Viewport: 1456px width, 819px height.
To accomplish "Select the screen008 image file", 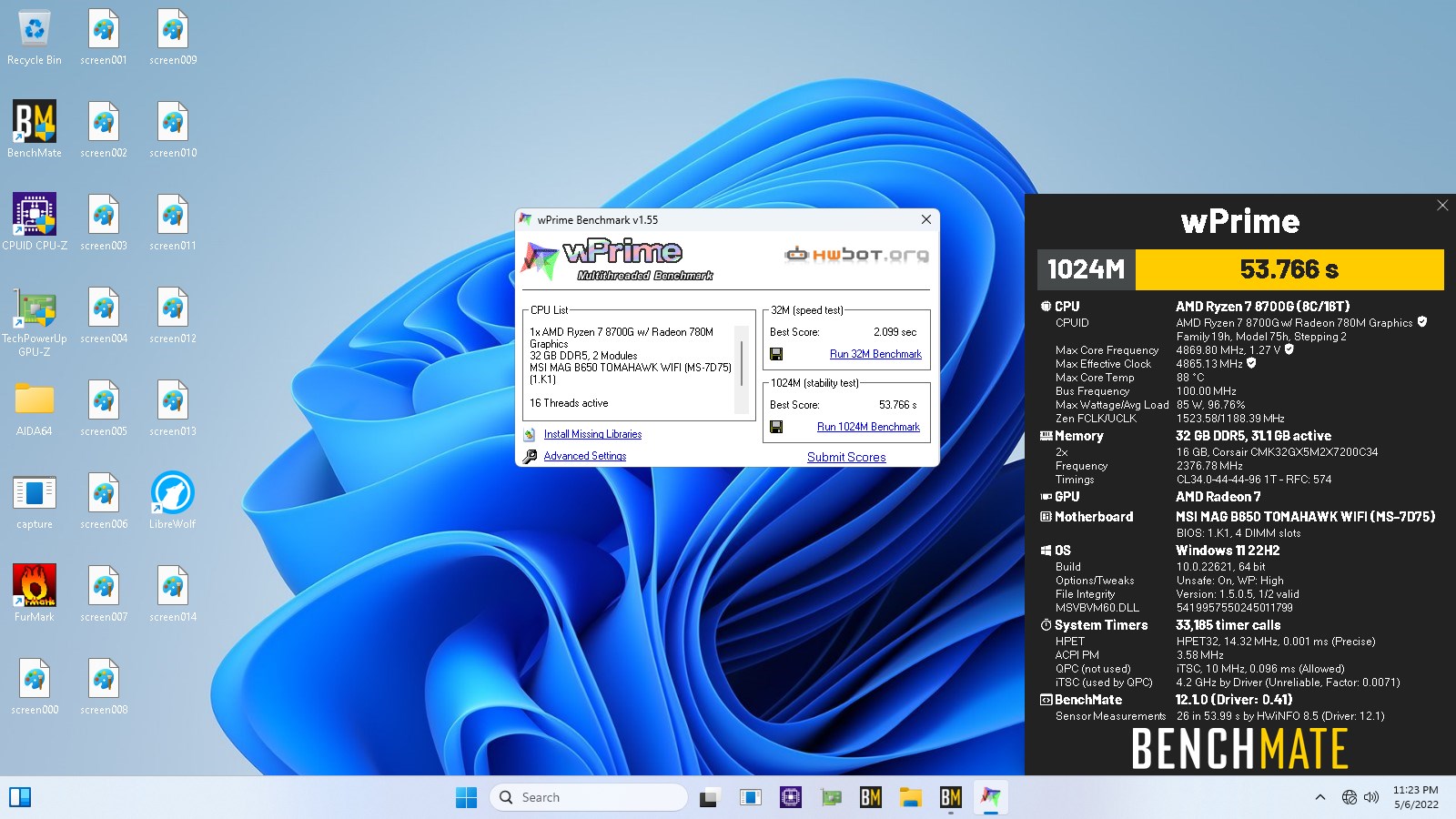I will pos(104,687).
